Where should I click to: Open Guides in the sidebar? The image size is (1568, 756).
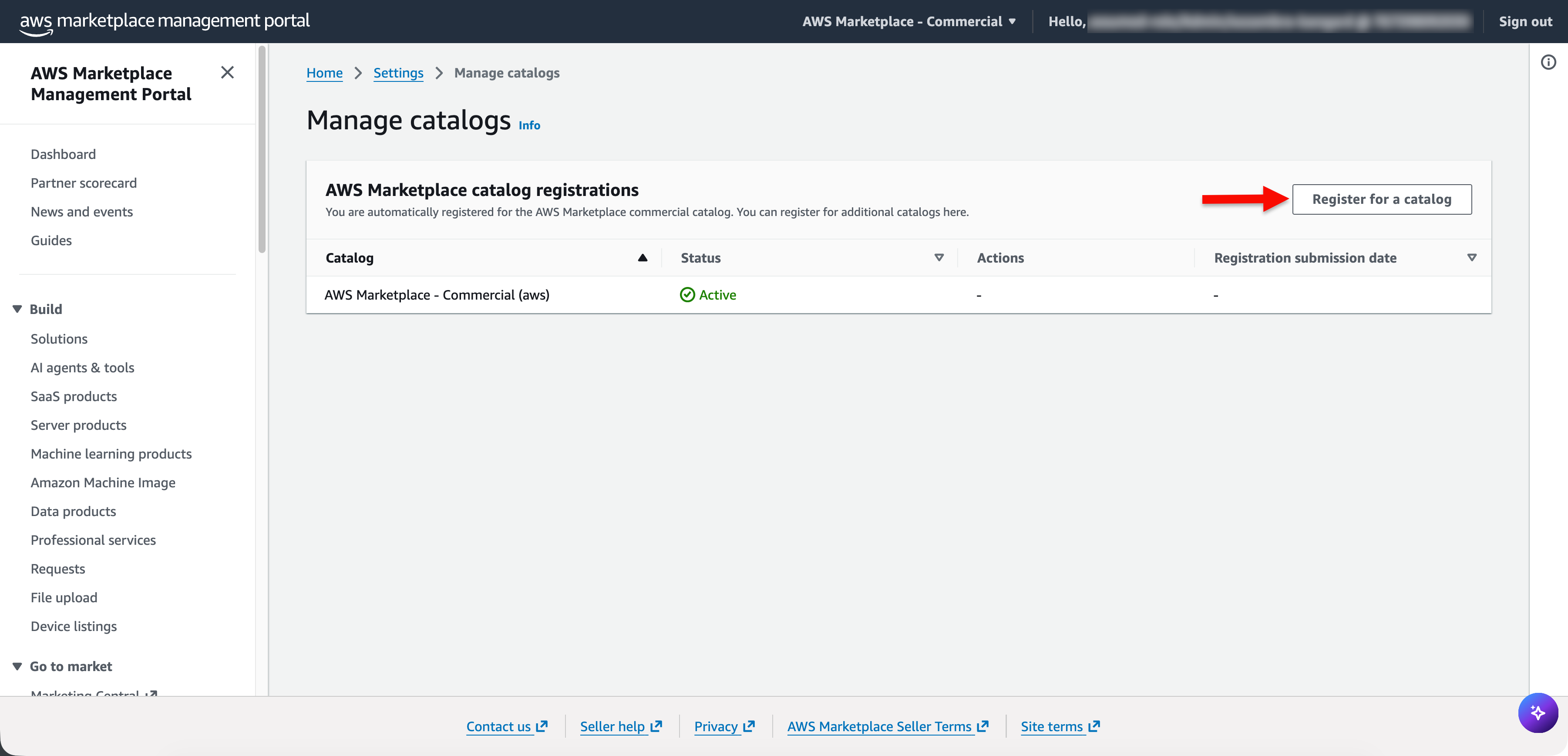tap(51, 240)
